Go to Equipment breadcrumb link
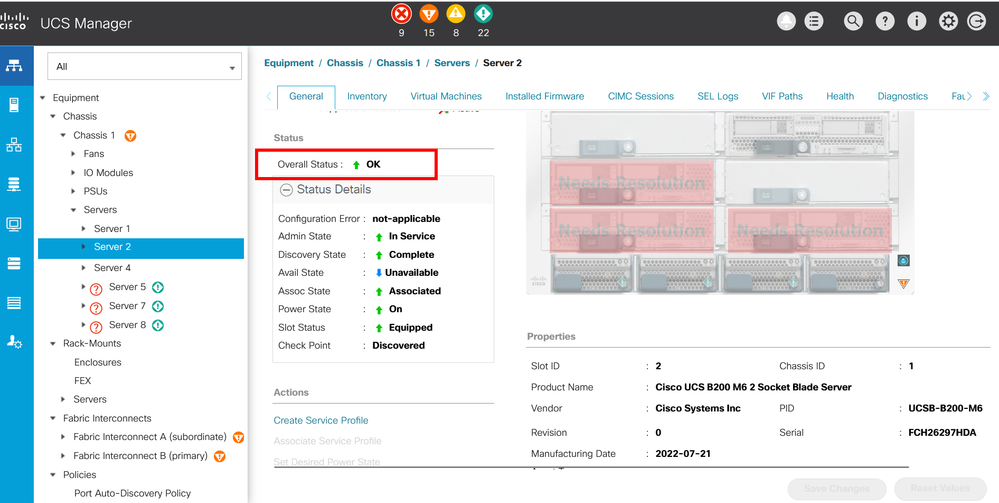The width and height of the screenshot is (999, 503). pos(289,63)
